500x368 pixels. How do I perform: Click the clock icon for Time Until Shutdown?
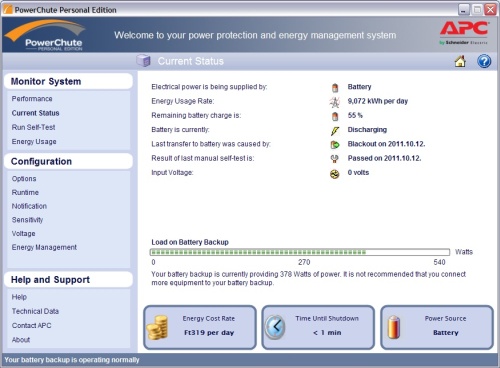tap(275, 327)
